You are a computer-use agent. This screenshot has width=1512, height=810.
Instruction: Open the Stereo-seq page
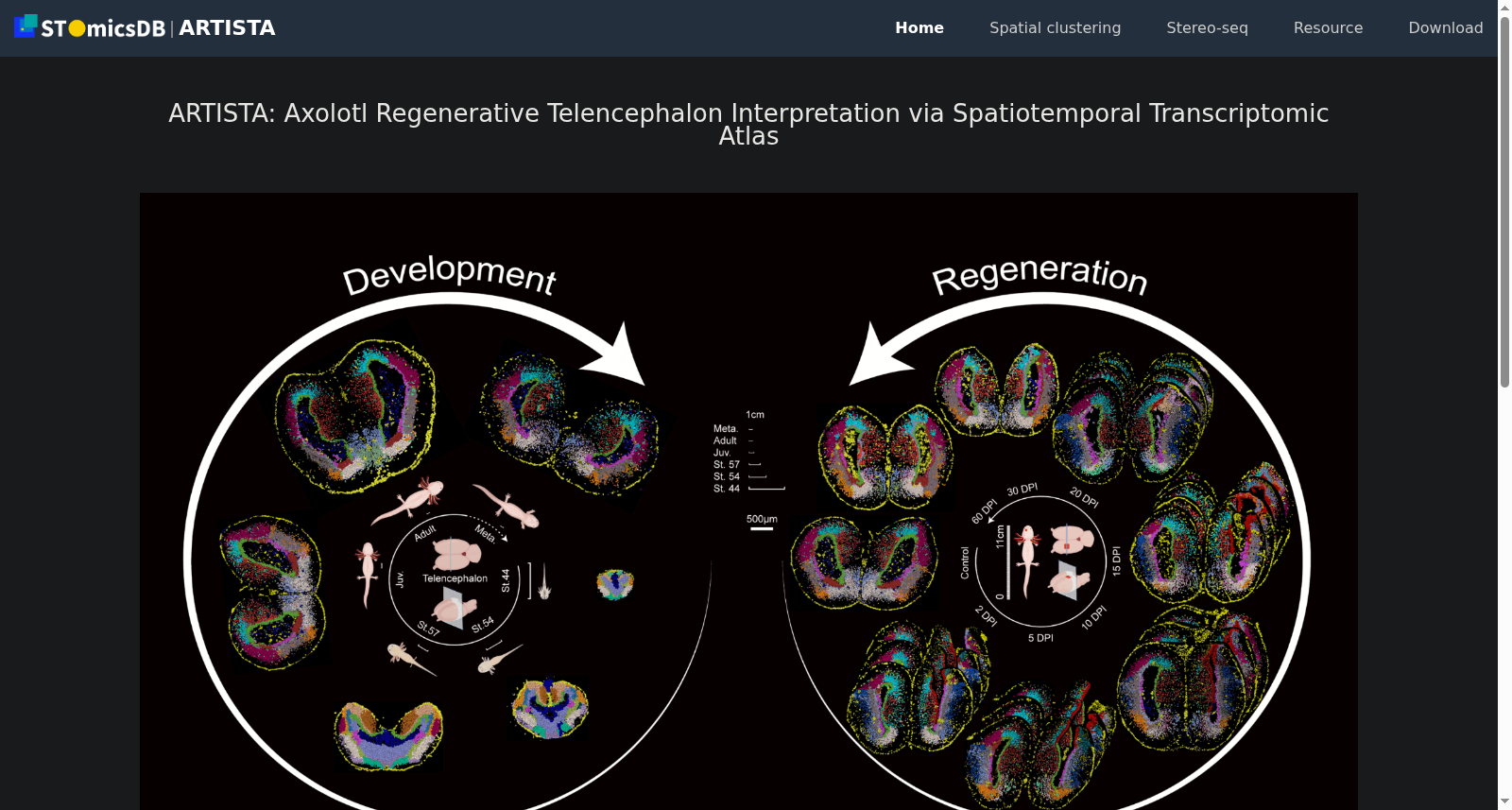pos(1207,28)
